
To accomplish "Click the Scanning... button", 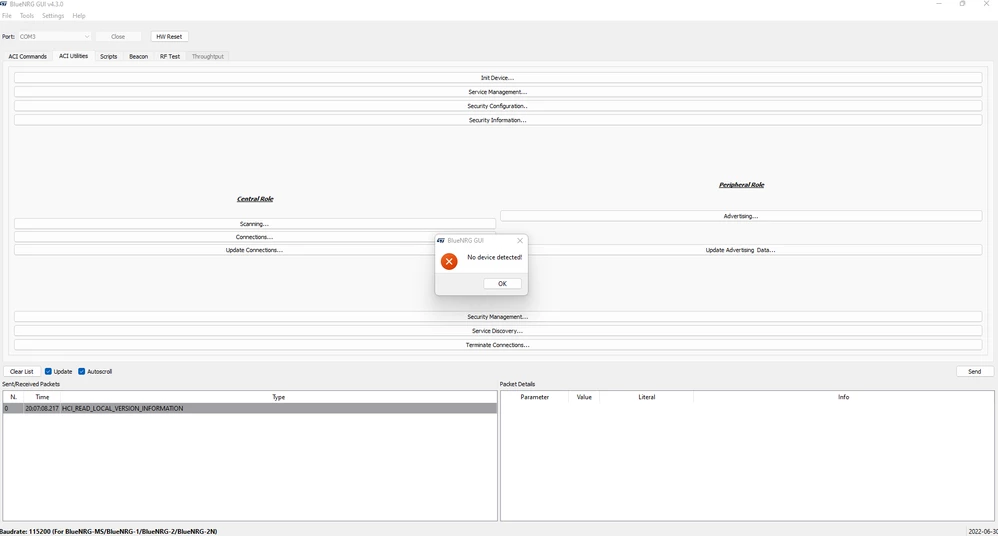I will point(255,224).
